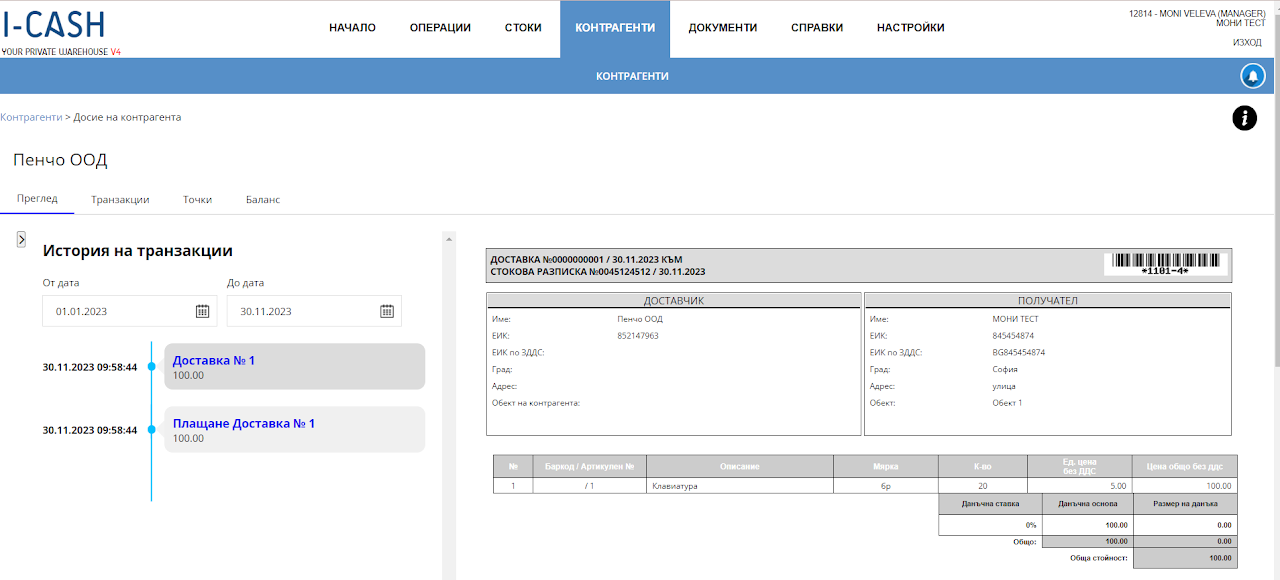The height and width of the screenshot is (580, 1280).
Task: Open Плащане Доставка № 1 link
Action: 244,423
